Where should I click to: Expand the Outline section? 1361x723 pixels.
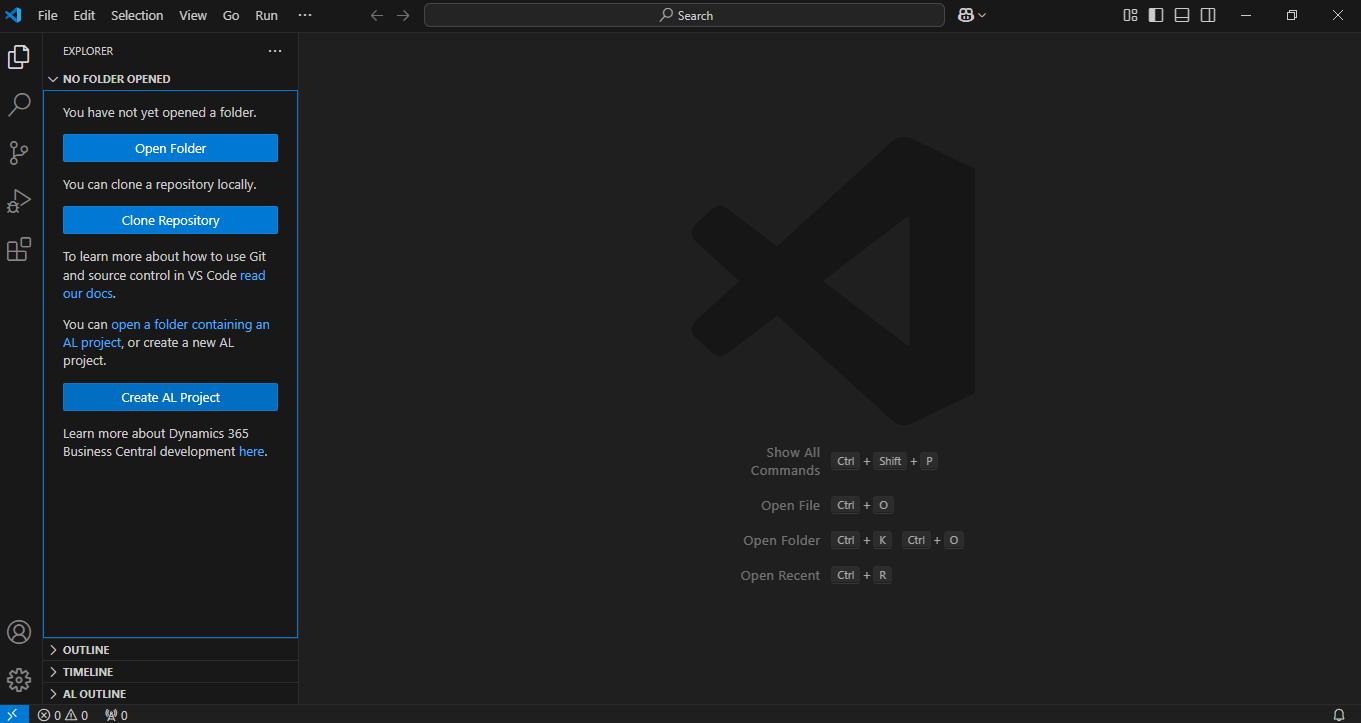pyautogui.click(x=86, y=650)
